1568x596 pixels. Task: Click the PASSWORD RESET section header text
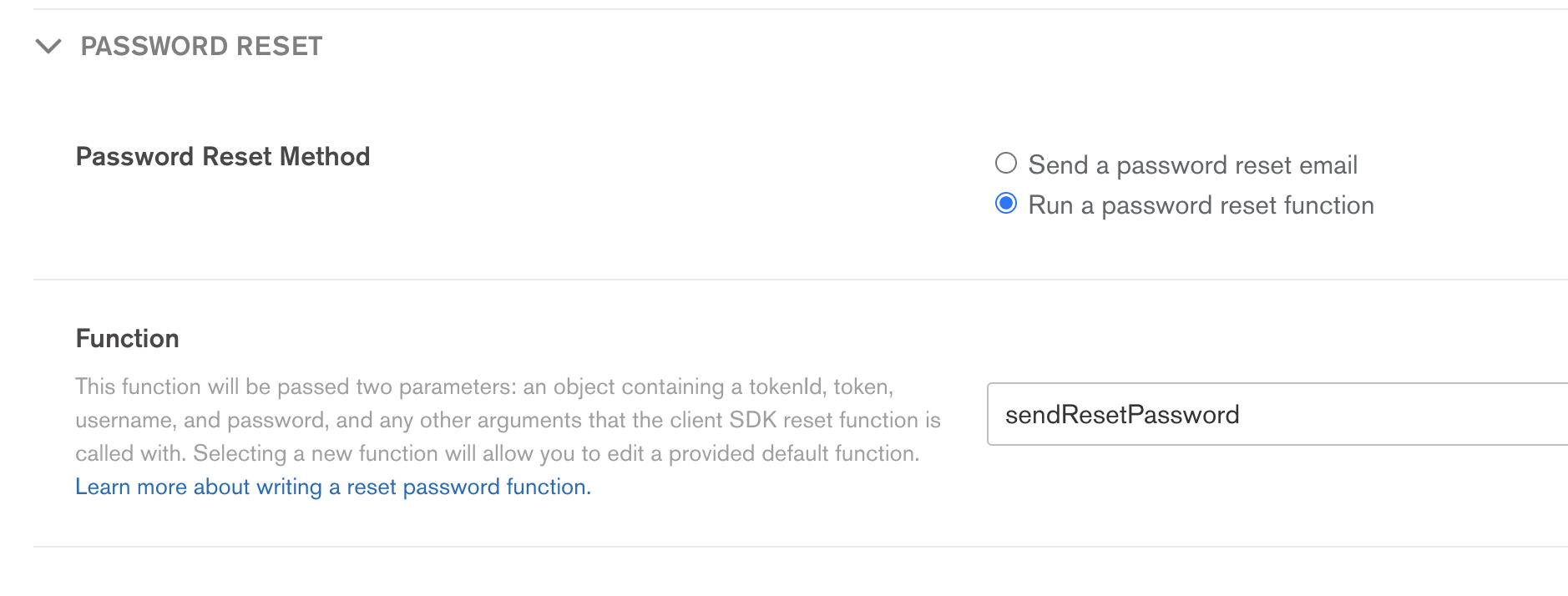201,46
